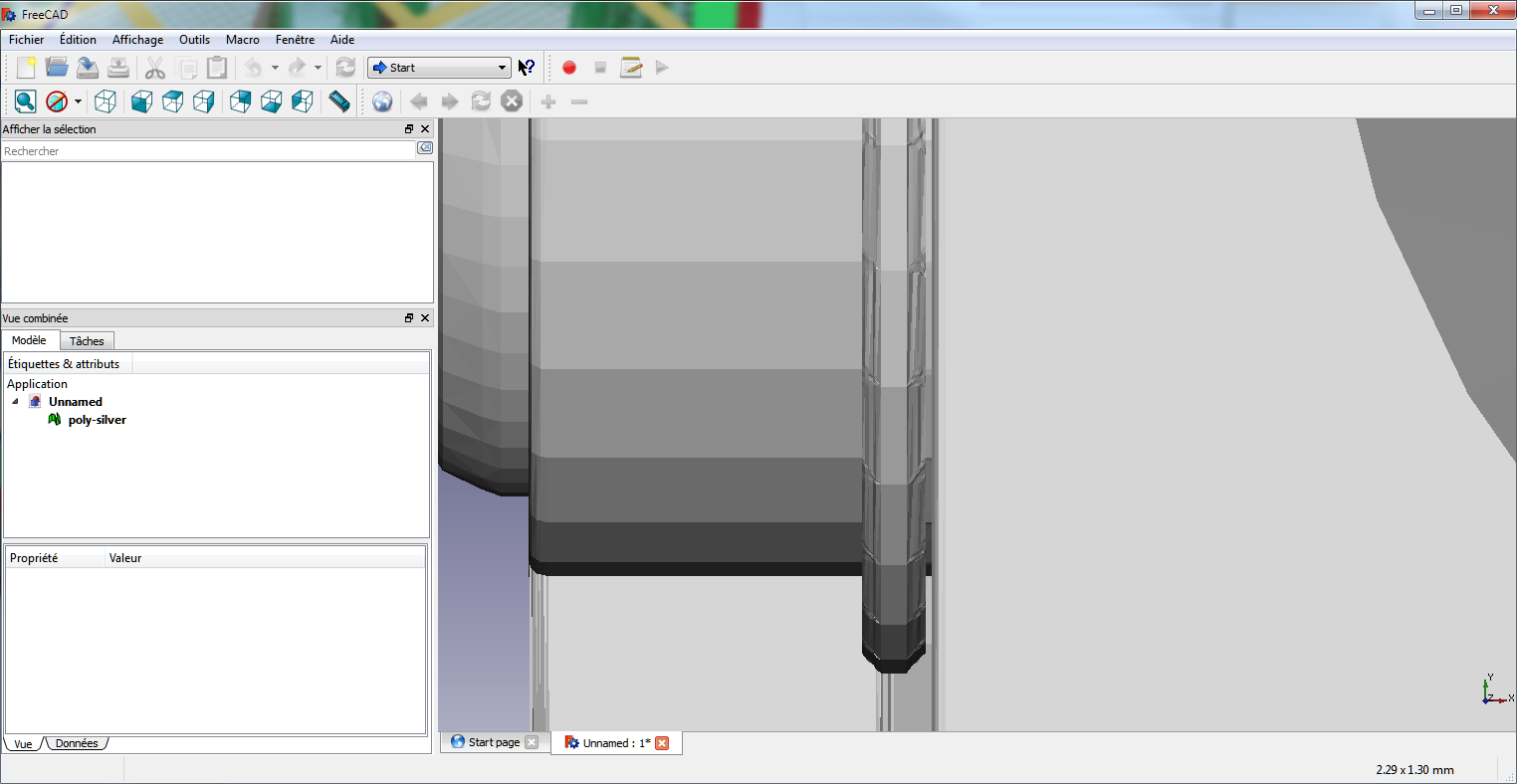Activate the measure distance ruler tool
Image resolution: width=1517 pixels, height=784 pixels.
[x=339, y=101]
